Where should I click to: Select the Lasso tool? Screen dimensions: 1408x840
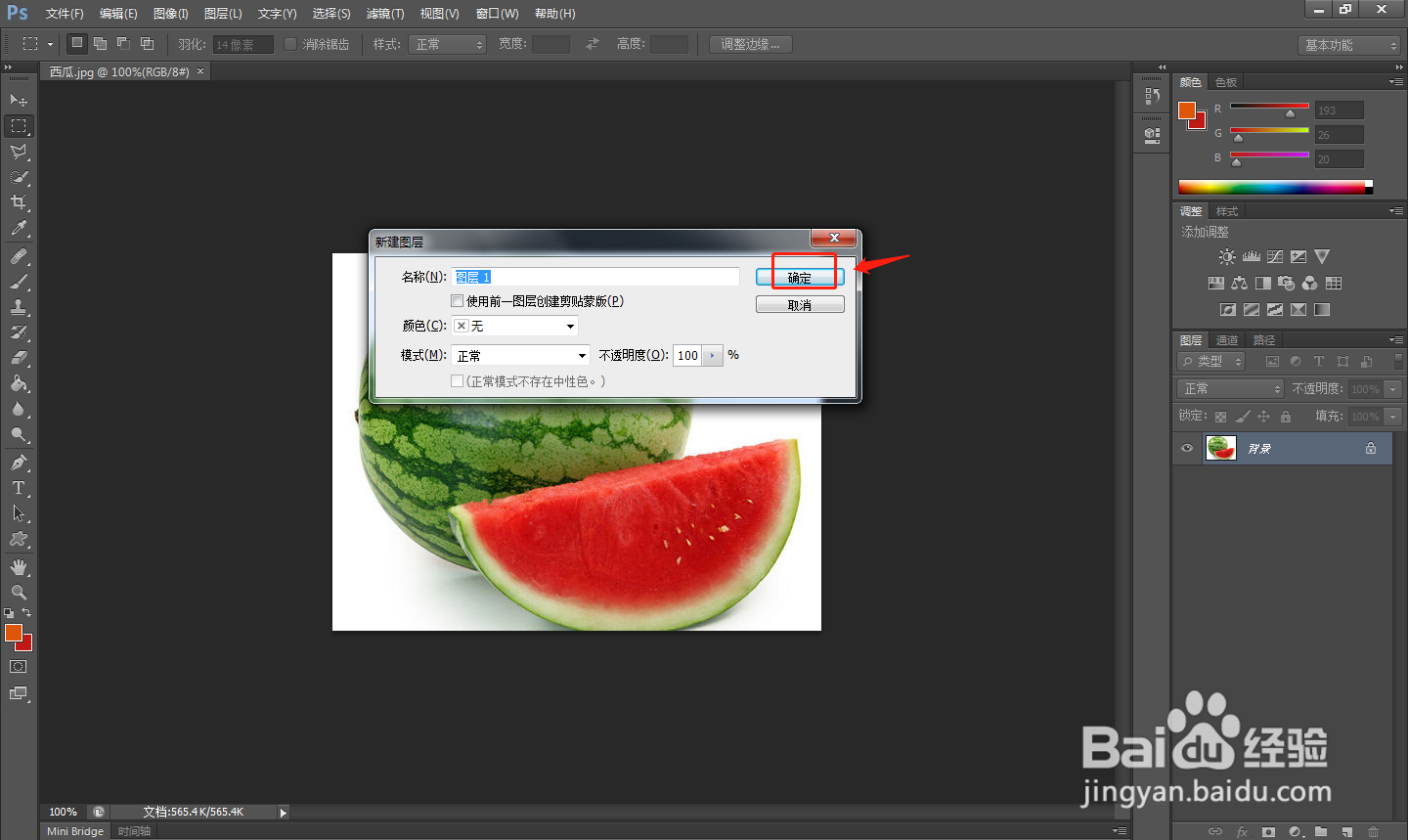point(19,152)
